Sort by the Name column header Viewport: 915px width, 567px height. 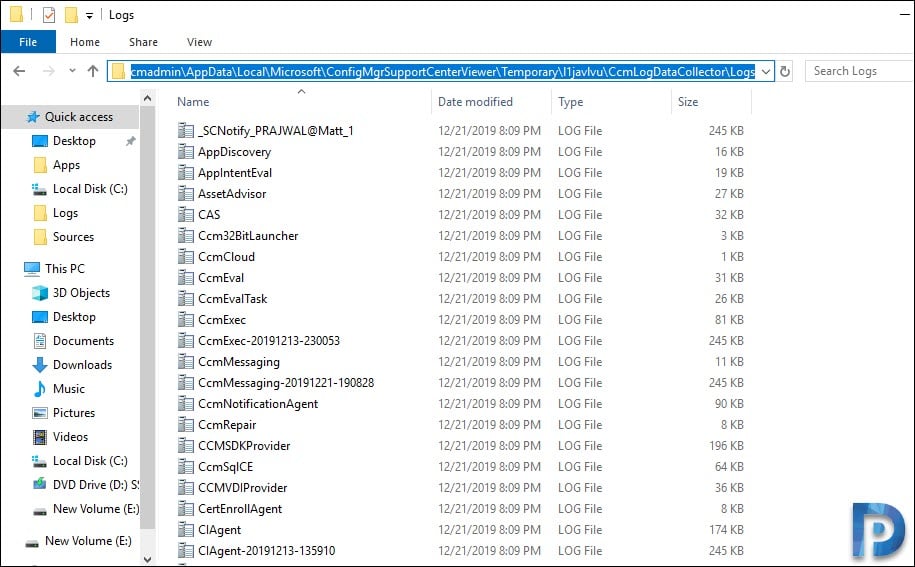pyautogui.click(x=193, y=102)
